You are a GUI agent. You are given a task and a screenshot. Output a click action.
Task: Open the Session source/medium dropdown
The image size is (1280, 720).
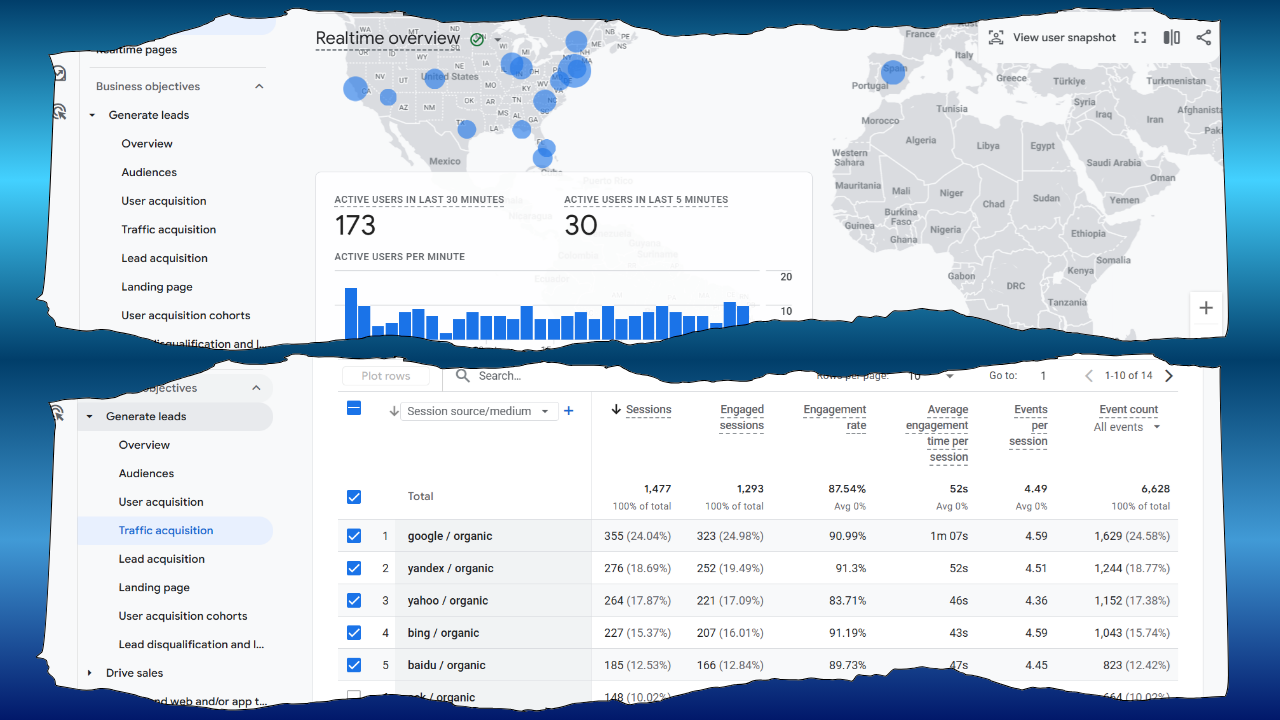point(478,410)
